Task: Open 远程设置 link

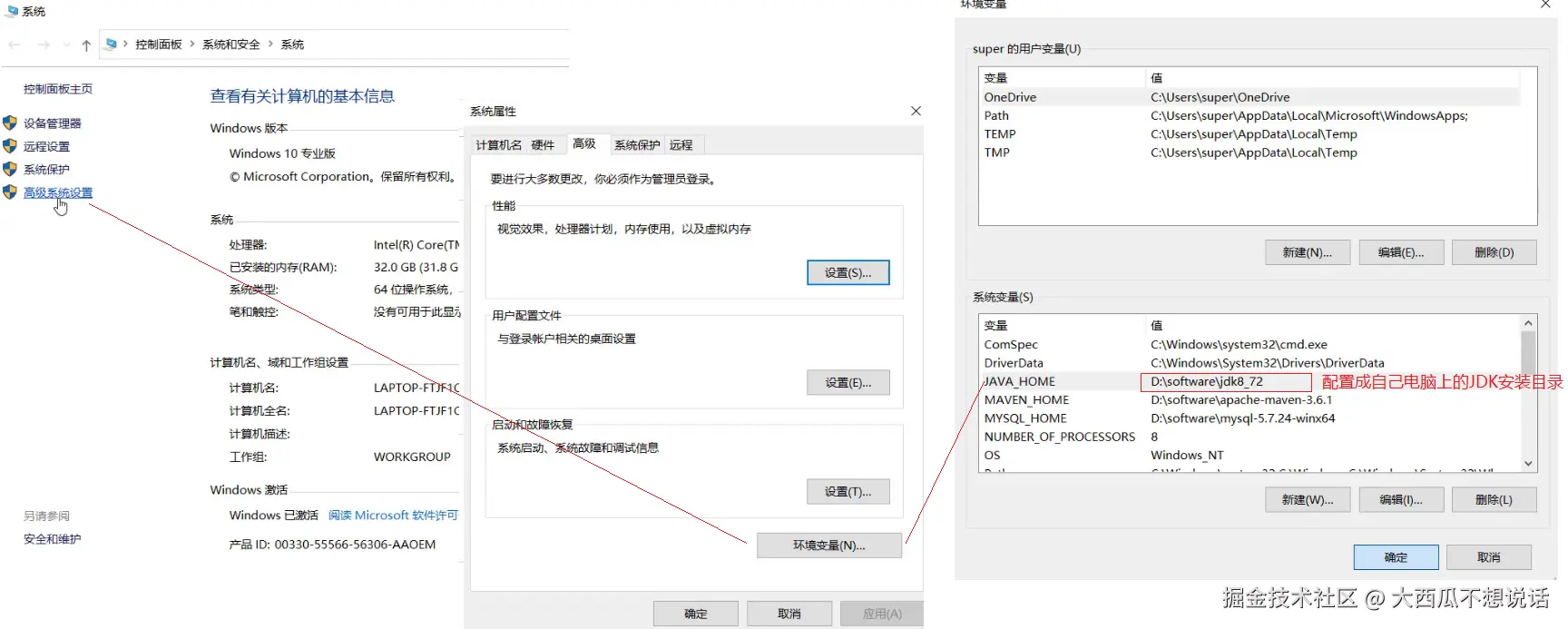Action: coord(46,146)
